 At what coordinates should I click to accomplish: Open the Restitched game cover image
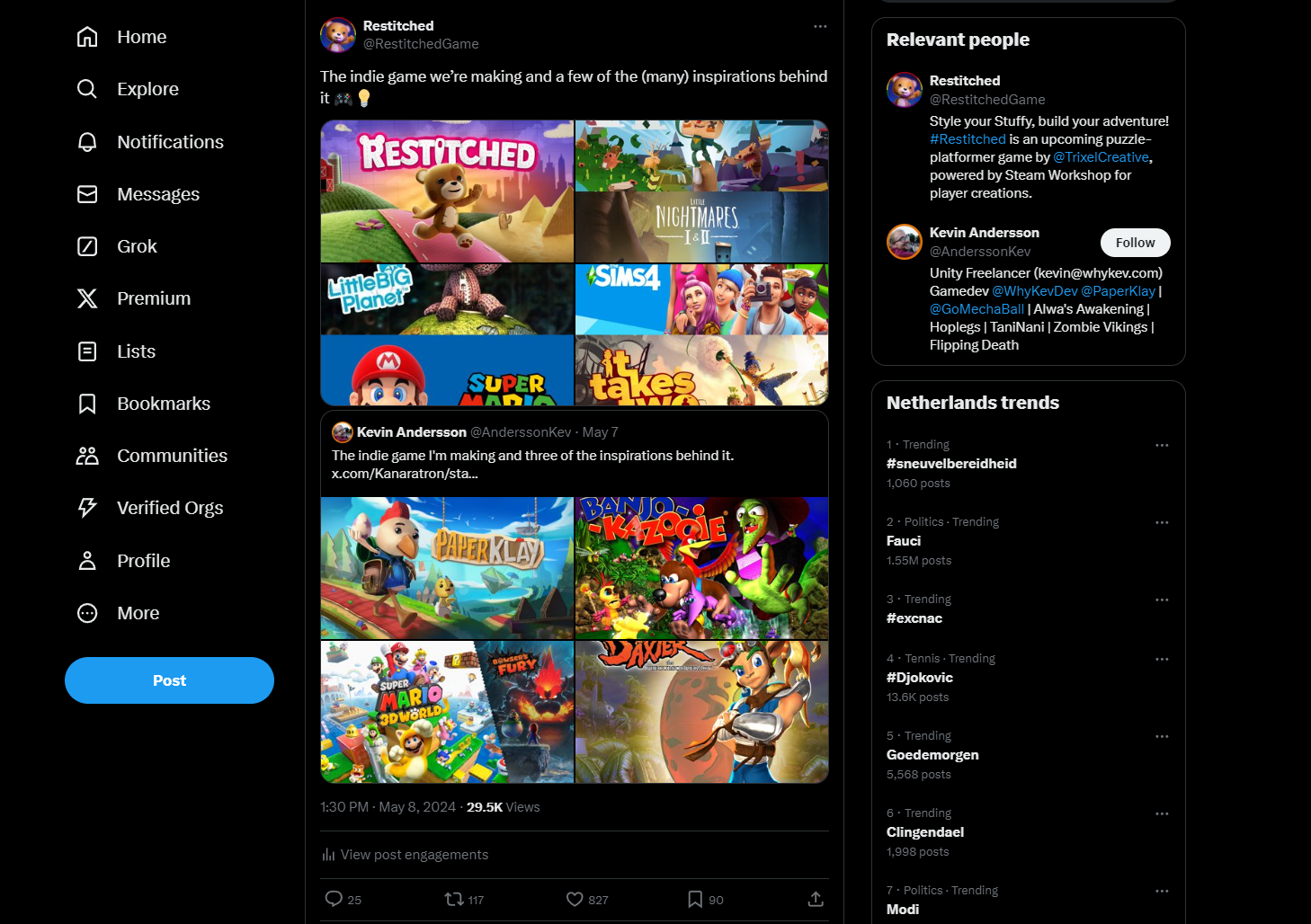pyautogui.click(x=447, y=191)
